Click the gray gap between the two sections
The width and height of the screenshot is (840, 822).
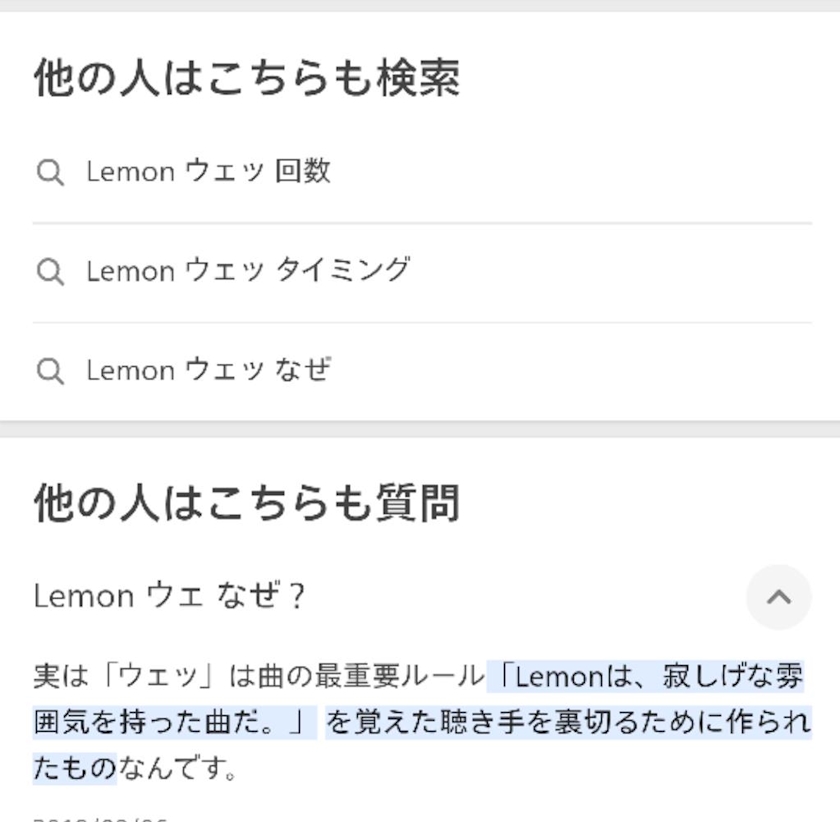pyautogui.click(x=420, y=429)
